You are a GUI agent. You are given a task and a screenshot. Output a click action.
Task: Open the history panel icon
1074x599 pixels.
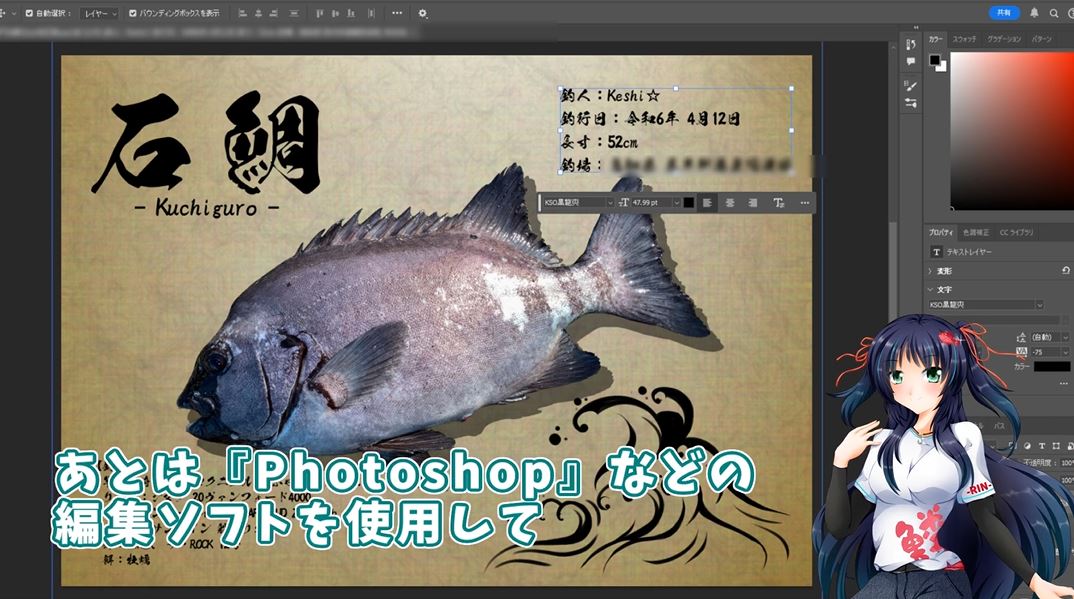pyautogui.click(x=911, y=45)
